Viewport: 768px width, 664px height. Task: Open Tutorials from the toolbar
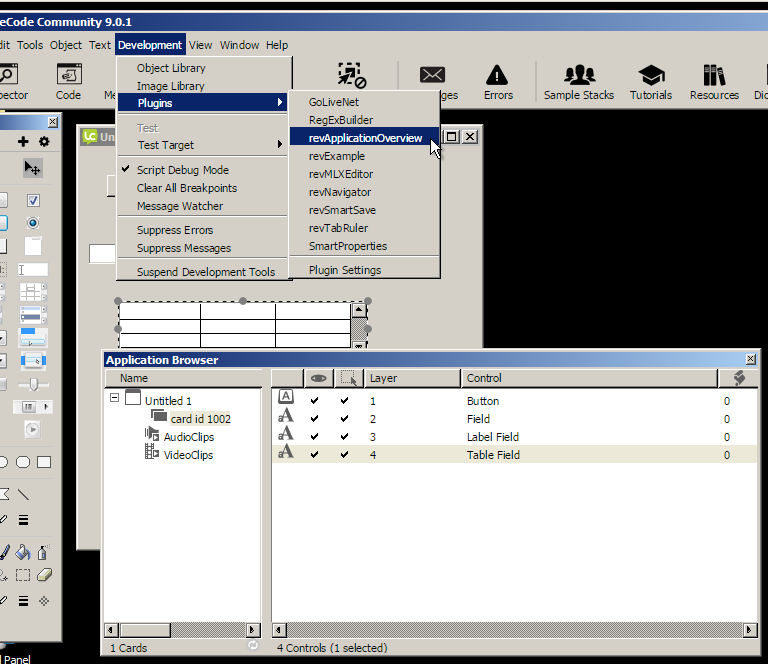point(650,81)
